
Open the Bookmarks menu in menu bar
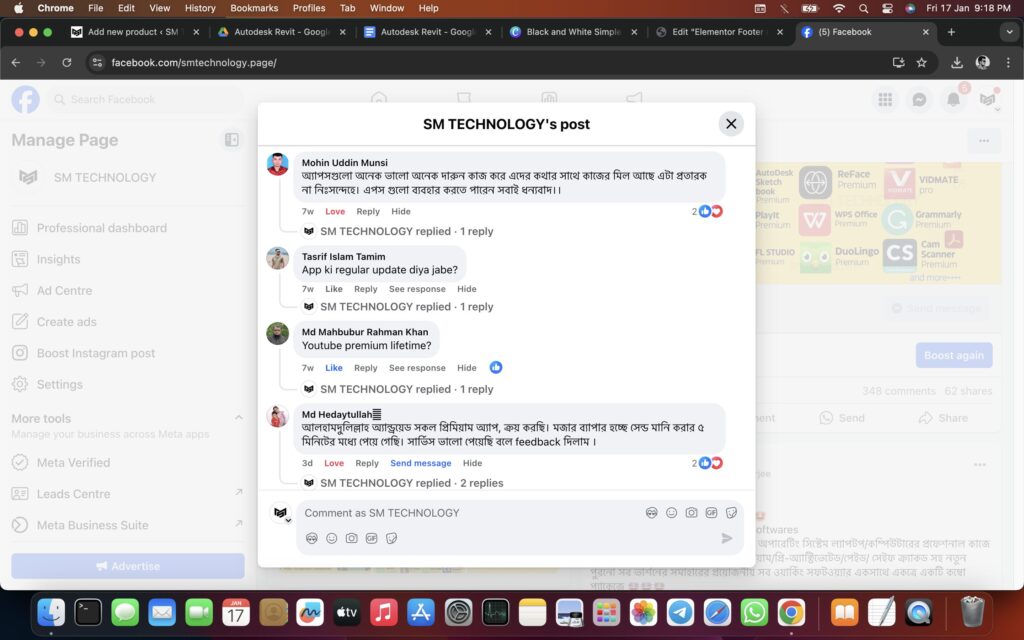254,8
